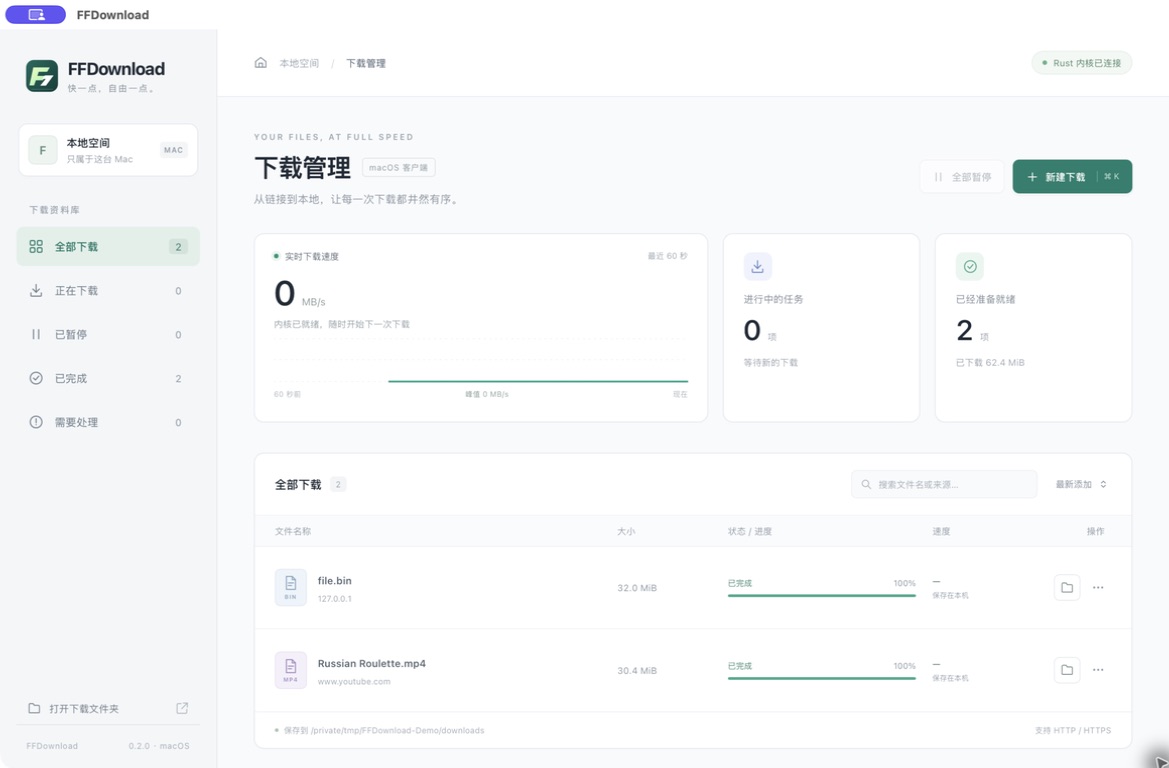Click the 32.0 MiB size value

point(637,588)
